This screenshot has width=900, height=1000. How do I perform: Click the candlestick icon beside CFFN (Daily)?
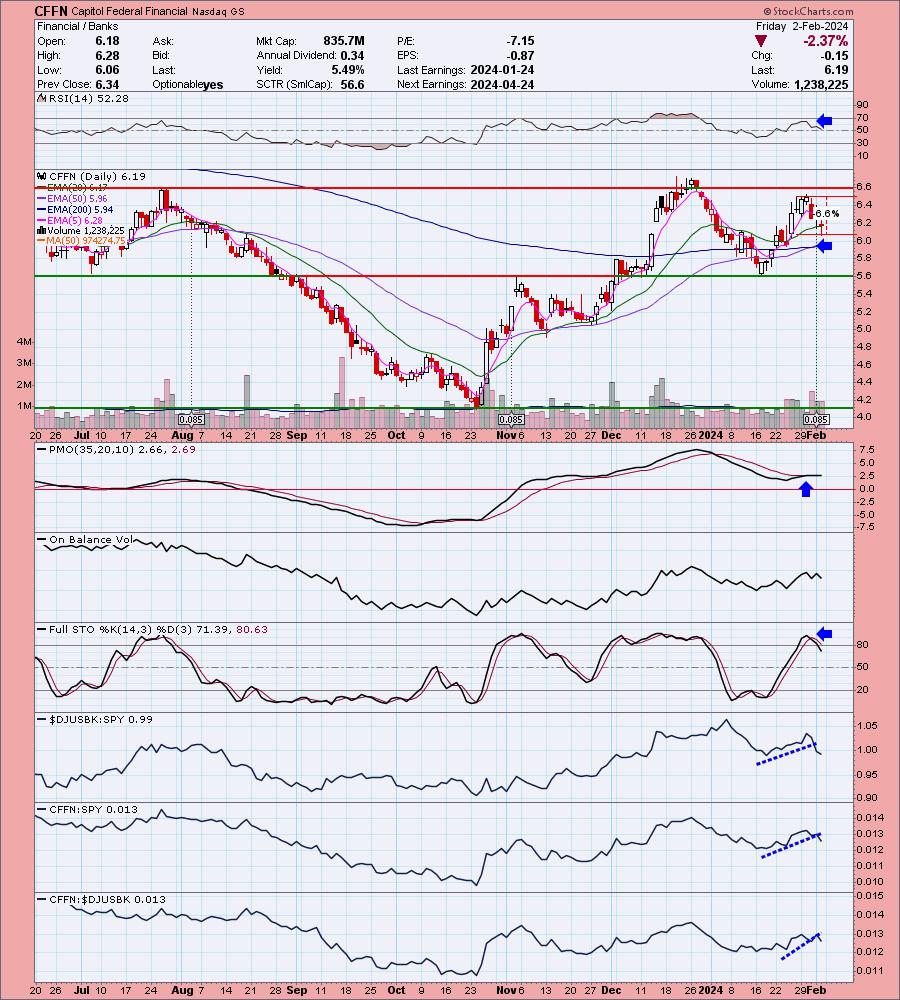coord(41,177)
